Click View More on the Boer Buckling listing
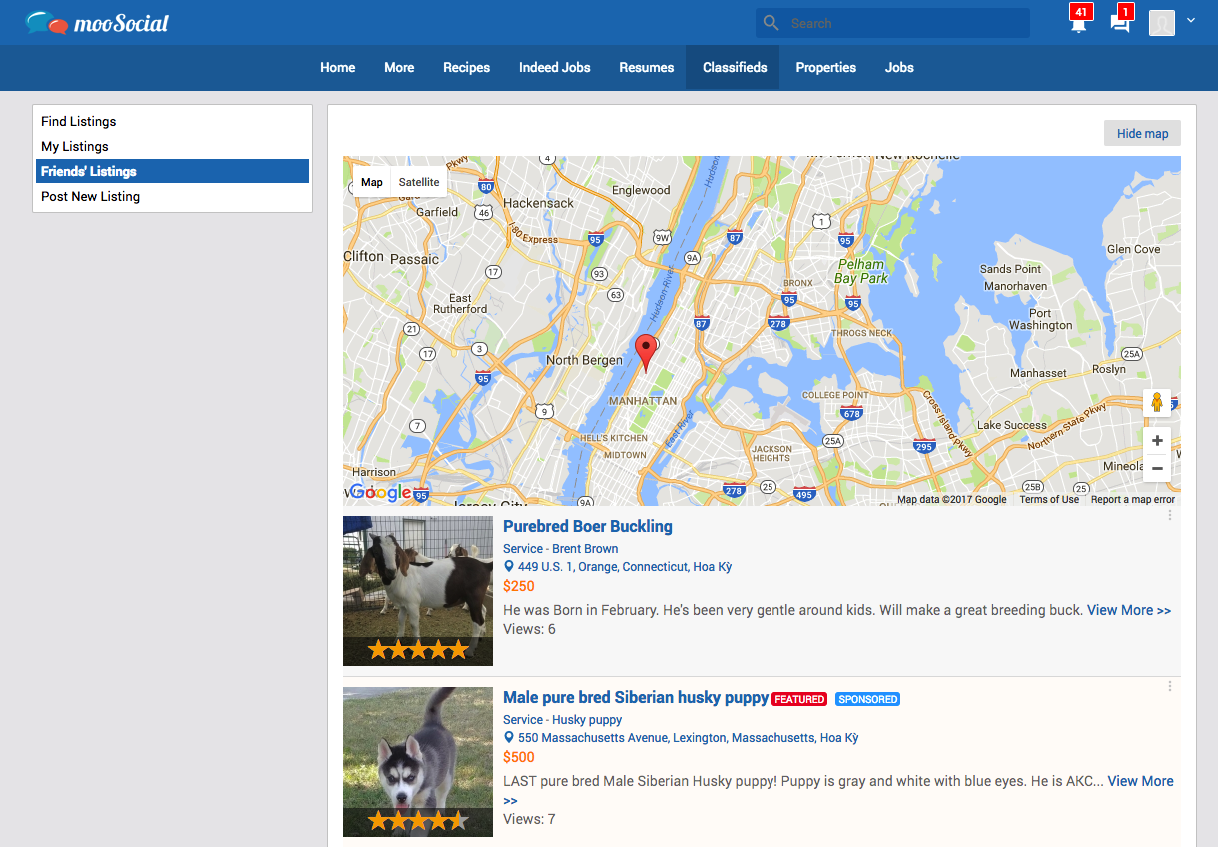Viewport: 1218px width, 847px height. [1129, 610]
